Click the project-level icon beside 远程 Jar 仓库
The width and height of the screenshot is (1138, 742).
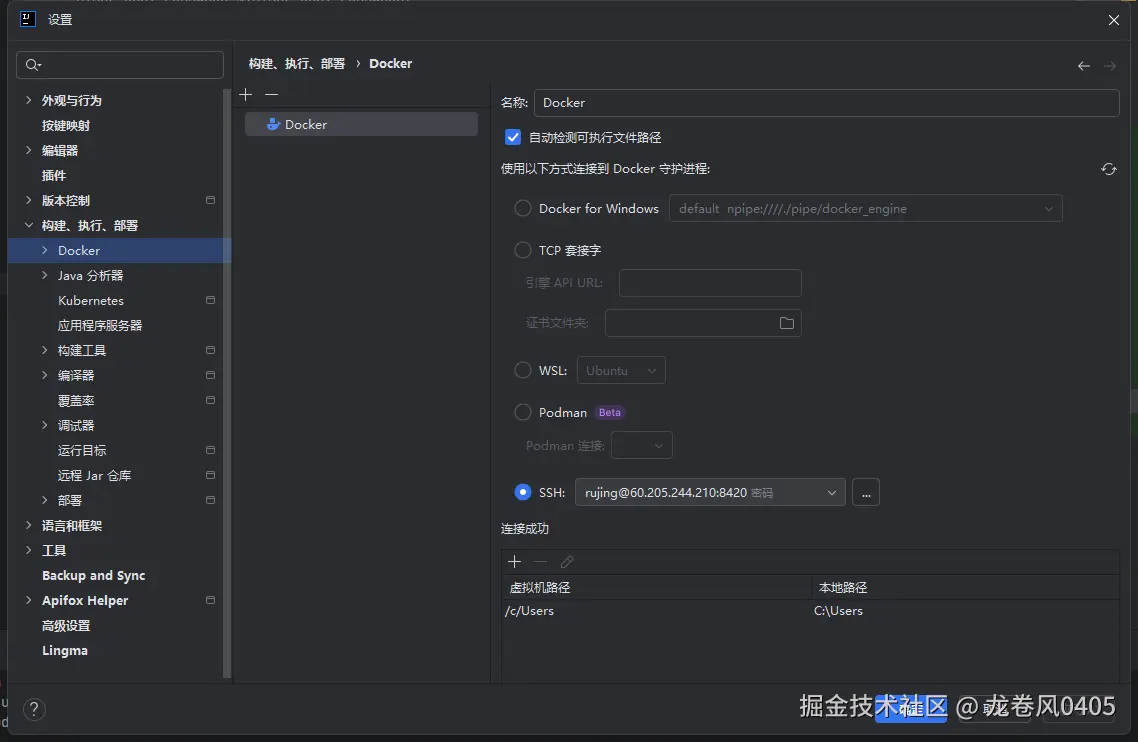[x=210, y=476]
